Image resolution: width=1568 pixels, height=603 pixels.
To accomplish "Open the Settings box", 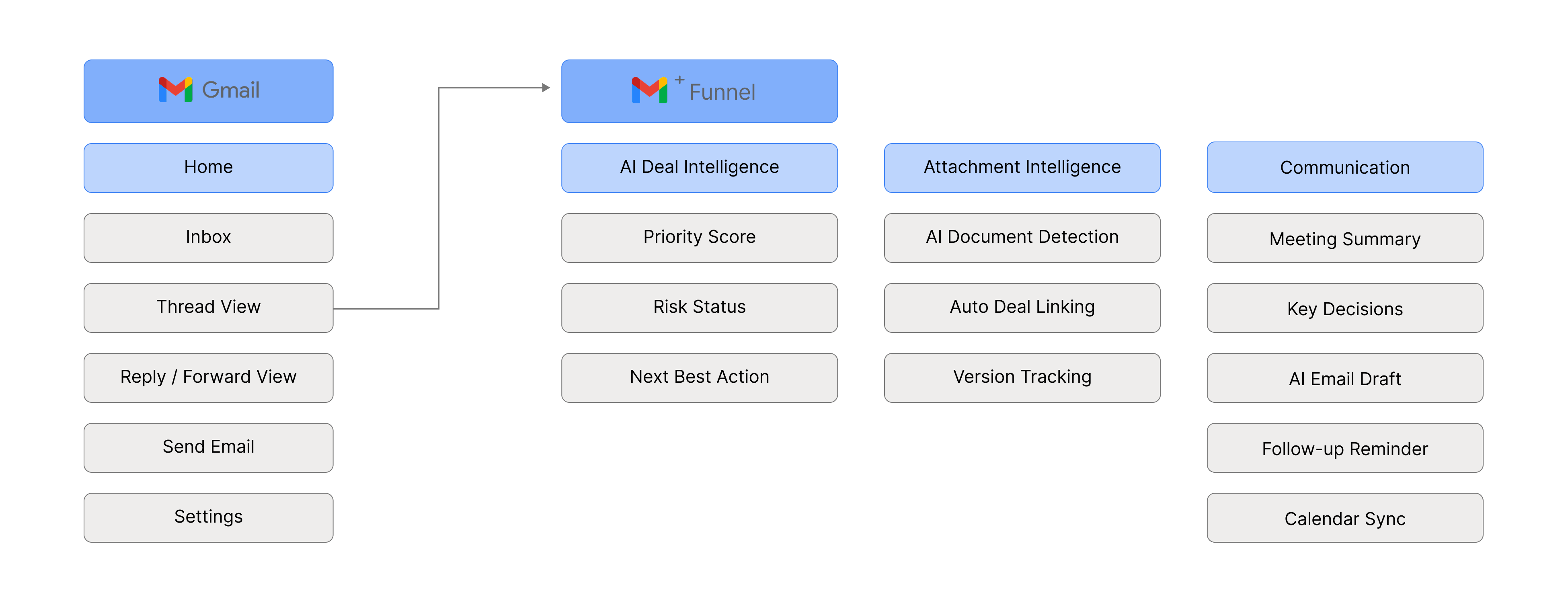I will (208, 517).
